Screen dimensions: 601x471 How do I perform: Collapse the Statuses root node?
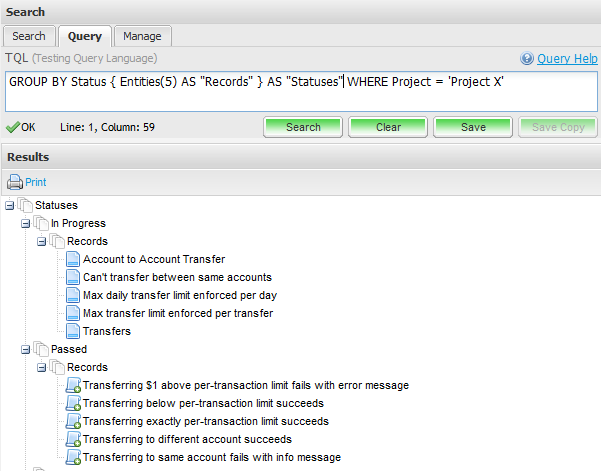9,205
